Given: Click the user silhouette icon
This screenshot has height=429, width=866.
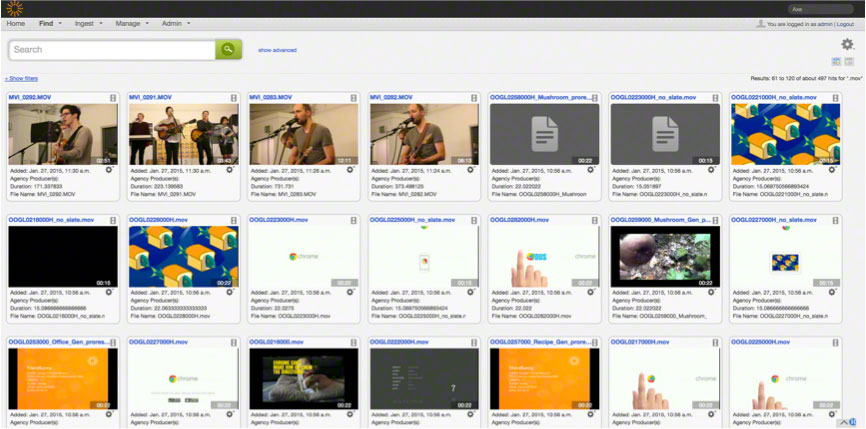Looking at the screenshot, I should [761, 24].
